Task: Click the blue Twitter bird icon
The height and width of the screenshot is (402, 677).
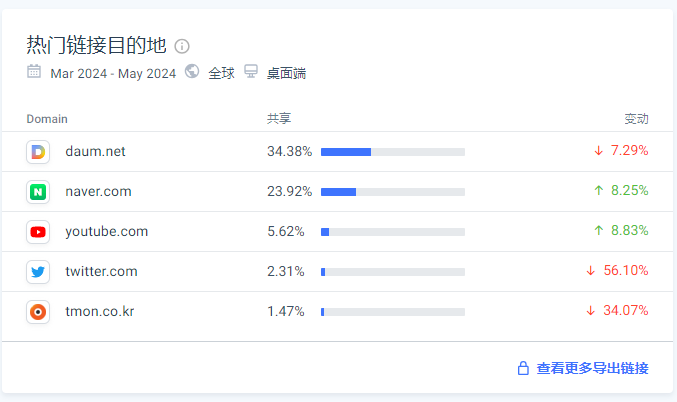Action: click(38, 272)
